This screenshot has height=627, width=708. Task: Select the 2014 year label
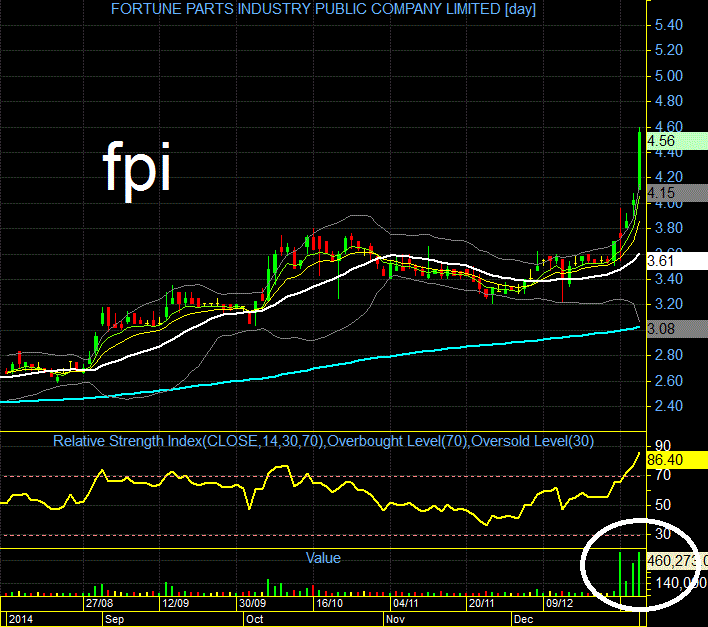click(x=21, y=619)
